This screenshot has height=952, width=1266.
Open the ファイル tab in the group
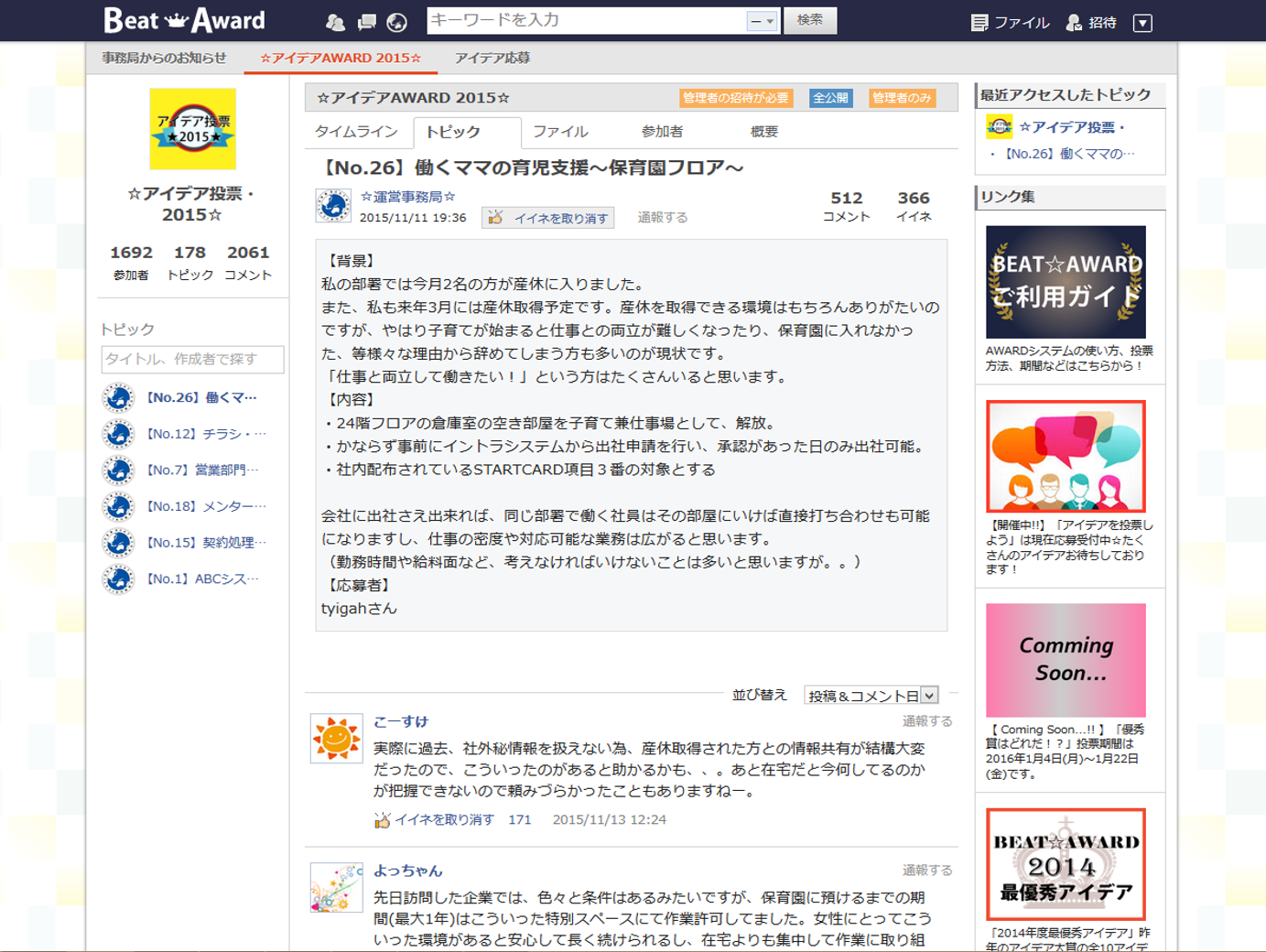[x=560, y=132]
